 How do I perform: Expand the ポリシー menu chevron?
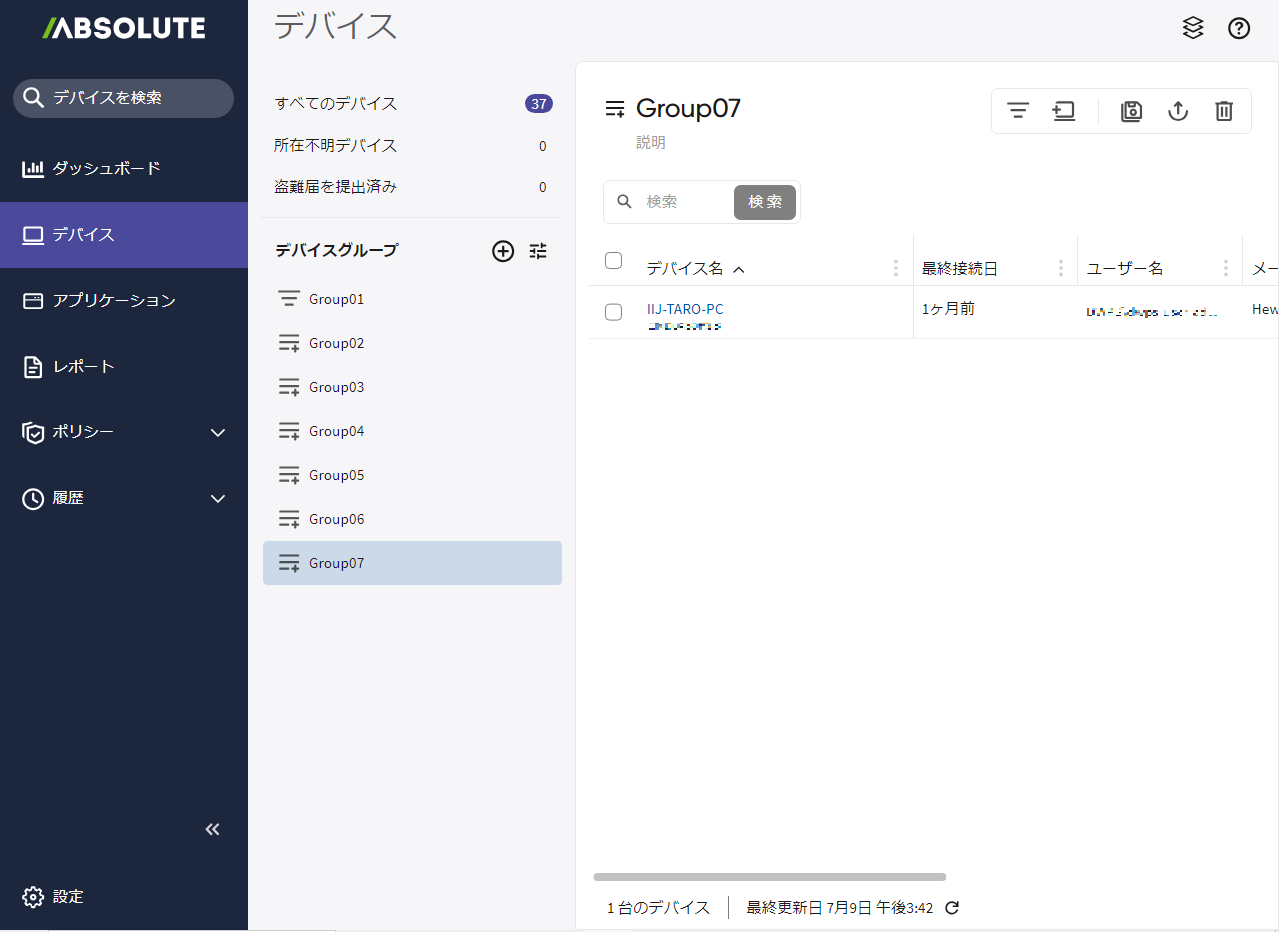[219, 432]
